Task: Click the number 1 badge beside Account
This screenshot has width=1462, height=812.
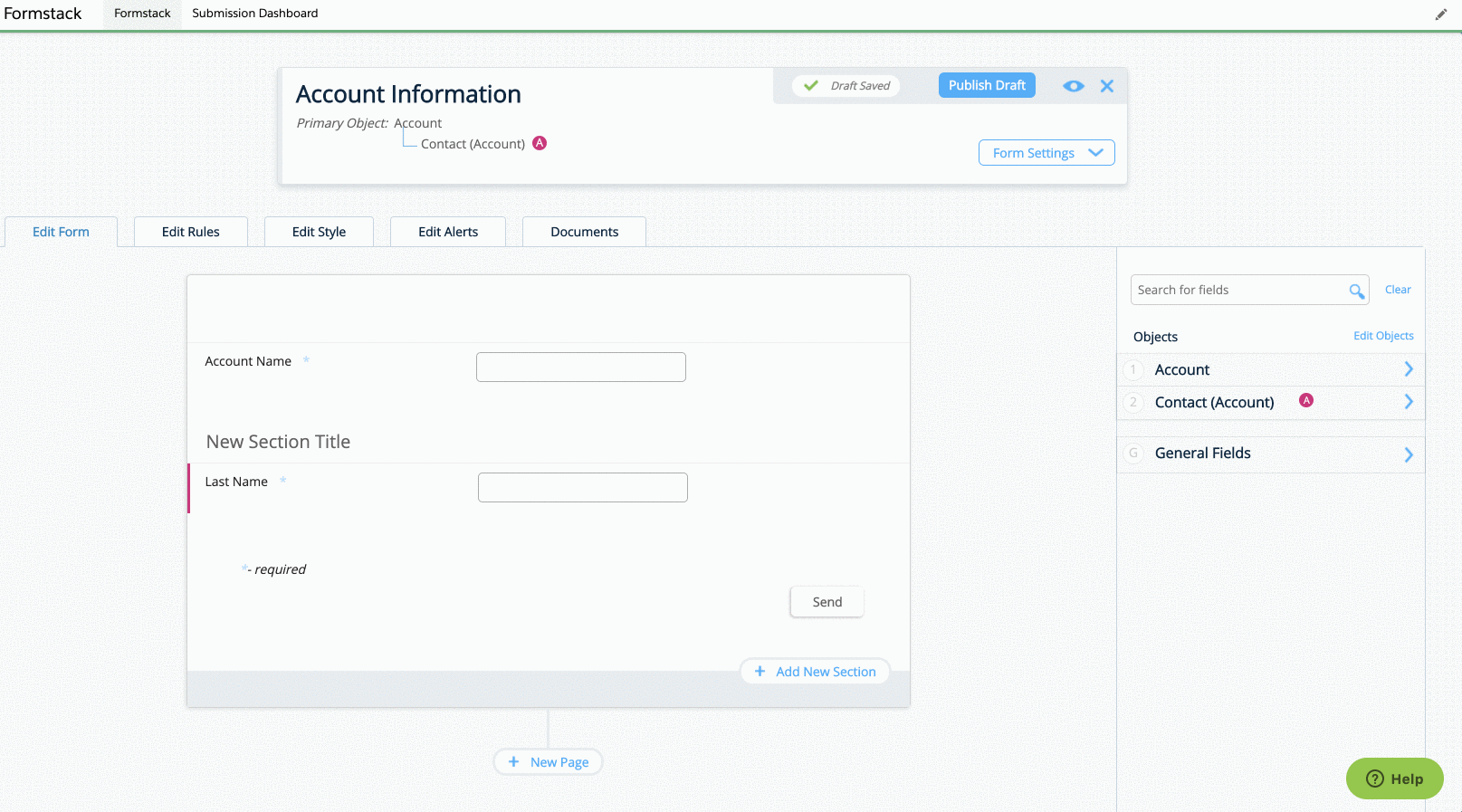Action: [1132, 369]
